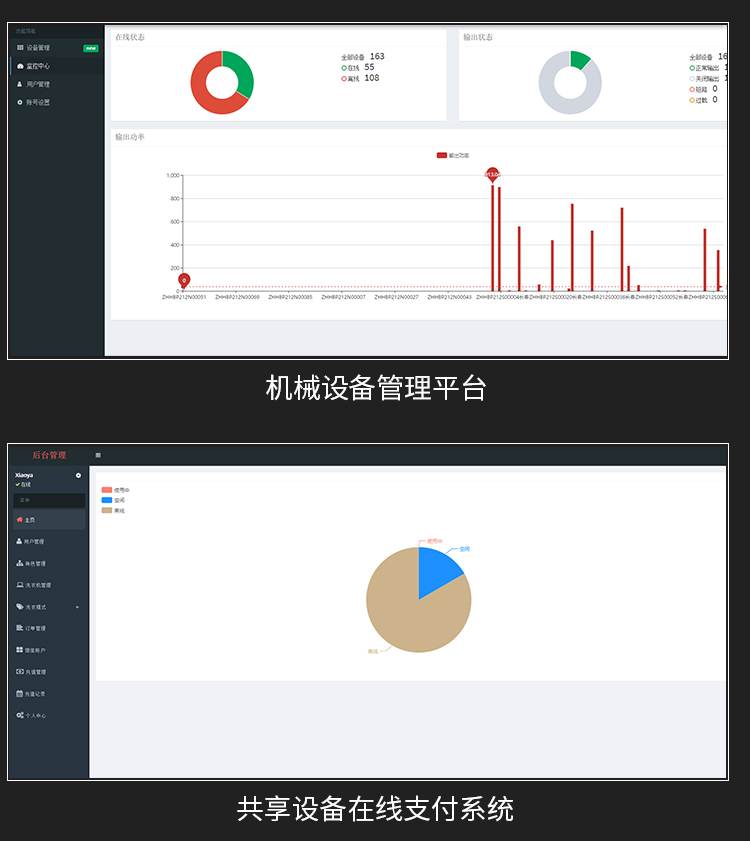Image resolution: width=750 pixels, height=841 pixels.
Task: Expand the 洗衣模式 submenu plus sign
Action: [77, 607]
